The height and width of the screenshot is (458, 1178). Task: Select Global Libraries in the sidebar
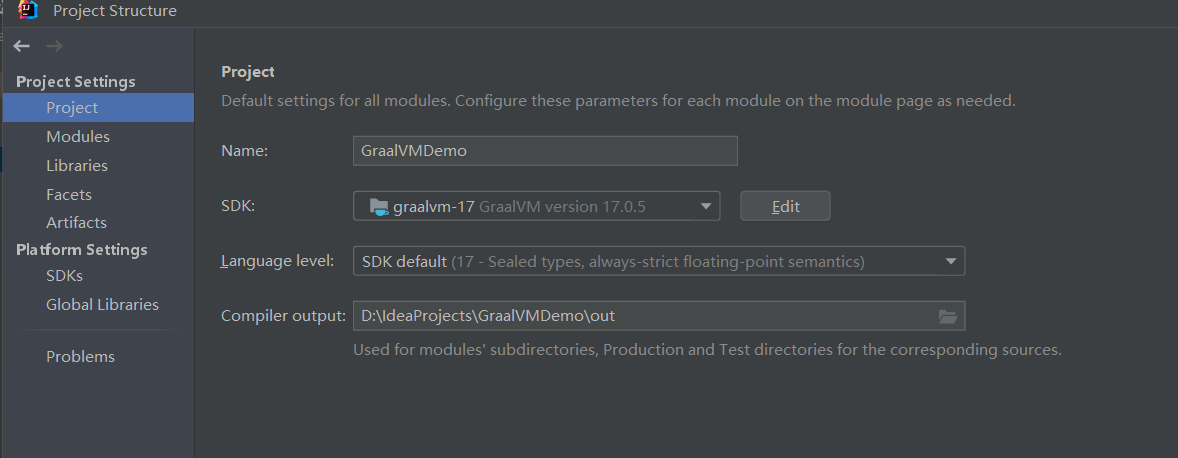click(x=102, y=305)
